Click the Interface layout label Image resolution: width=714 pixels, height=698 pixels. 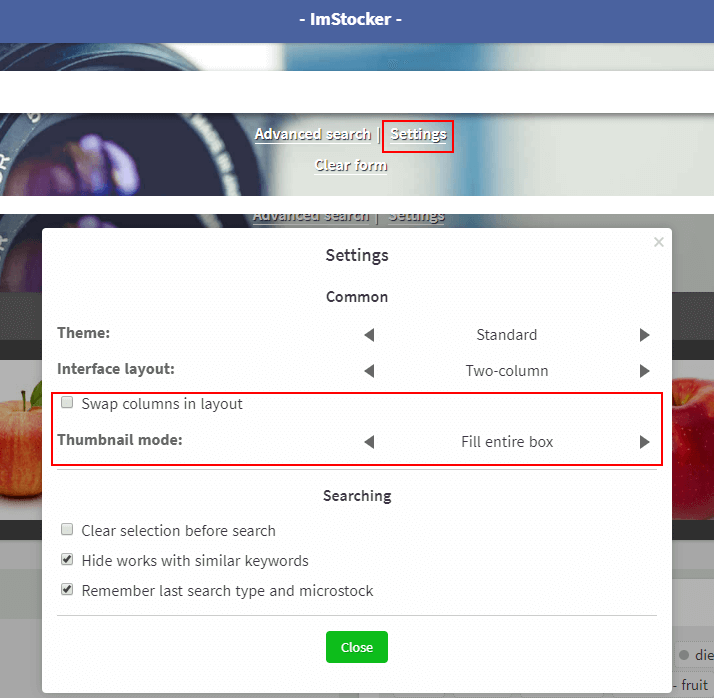[x=116, y=369]
